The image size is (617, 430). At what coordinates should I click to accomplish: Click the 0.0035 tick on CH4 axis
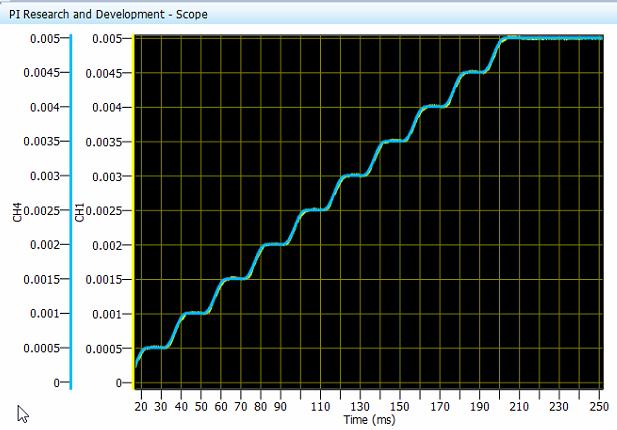click(41, 141)
